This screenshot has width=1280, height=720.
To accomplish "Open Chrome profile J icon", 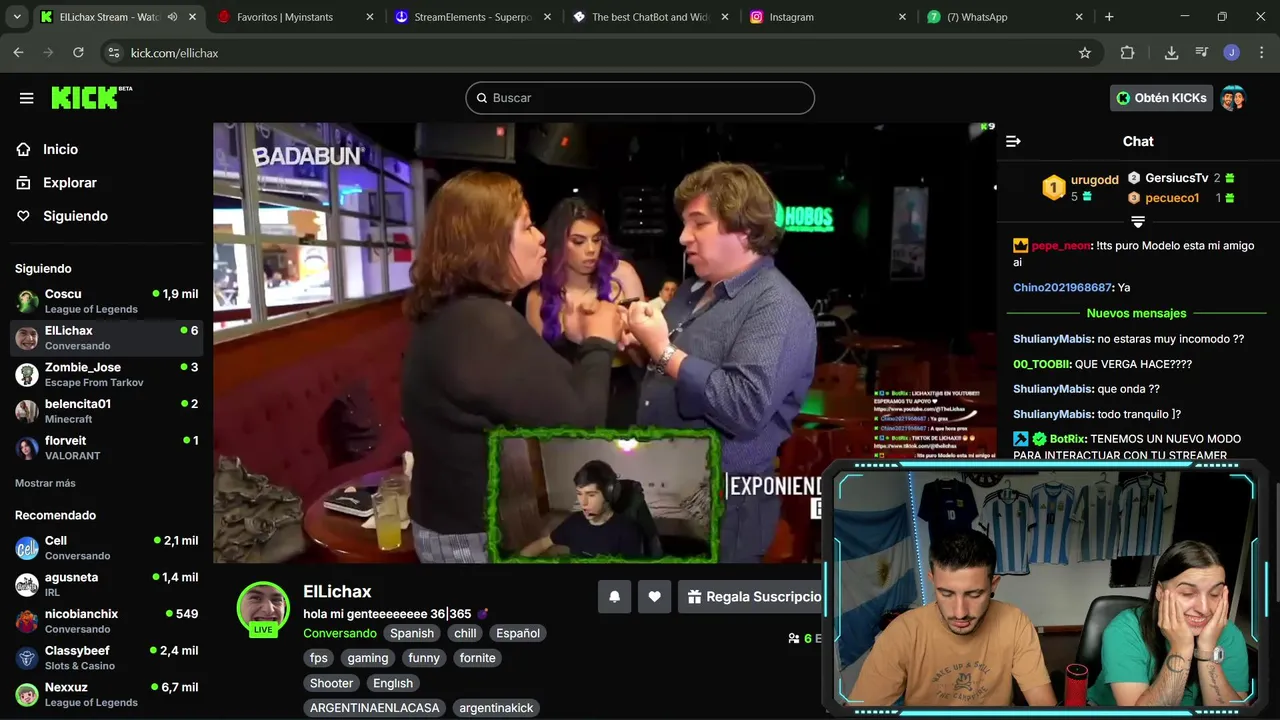I will (1232, 53).
